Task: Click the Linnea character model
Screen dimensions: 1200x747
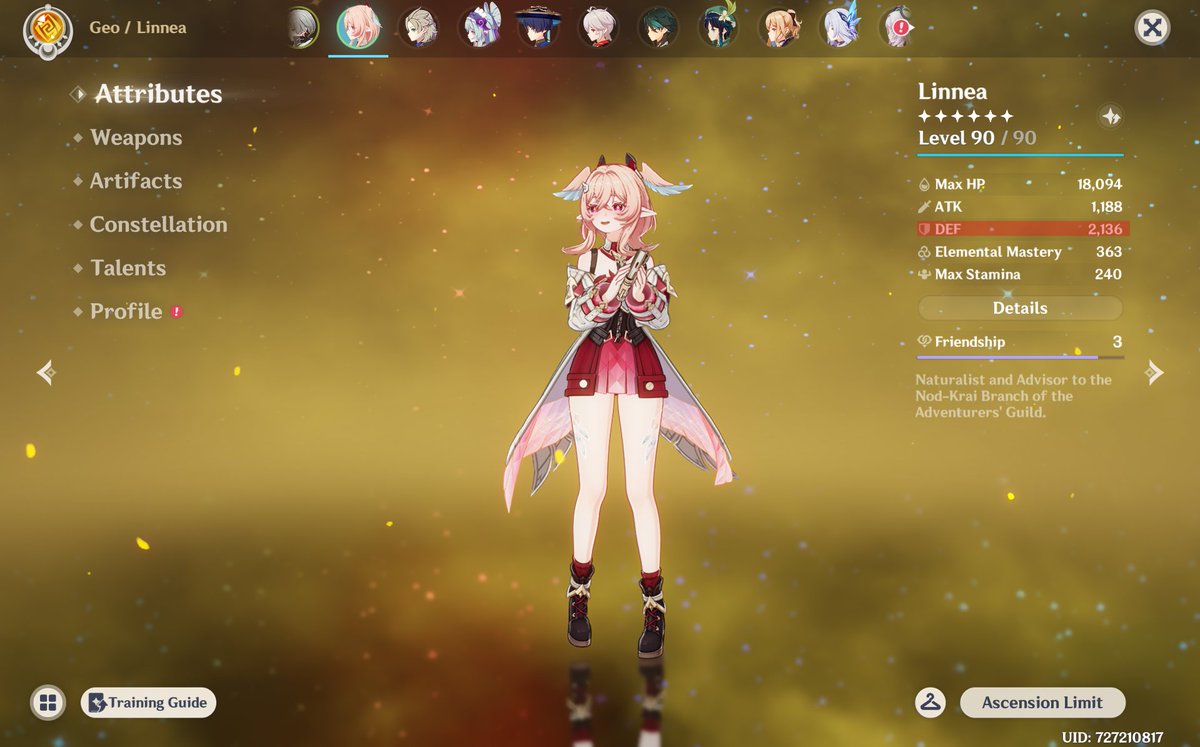Action: pos(618,405)
